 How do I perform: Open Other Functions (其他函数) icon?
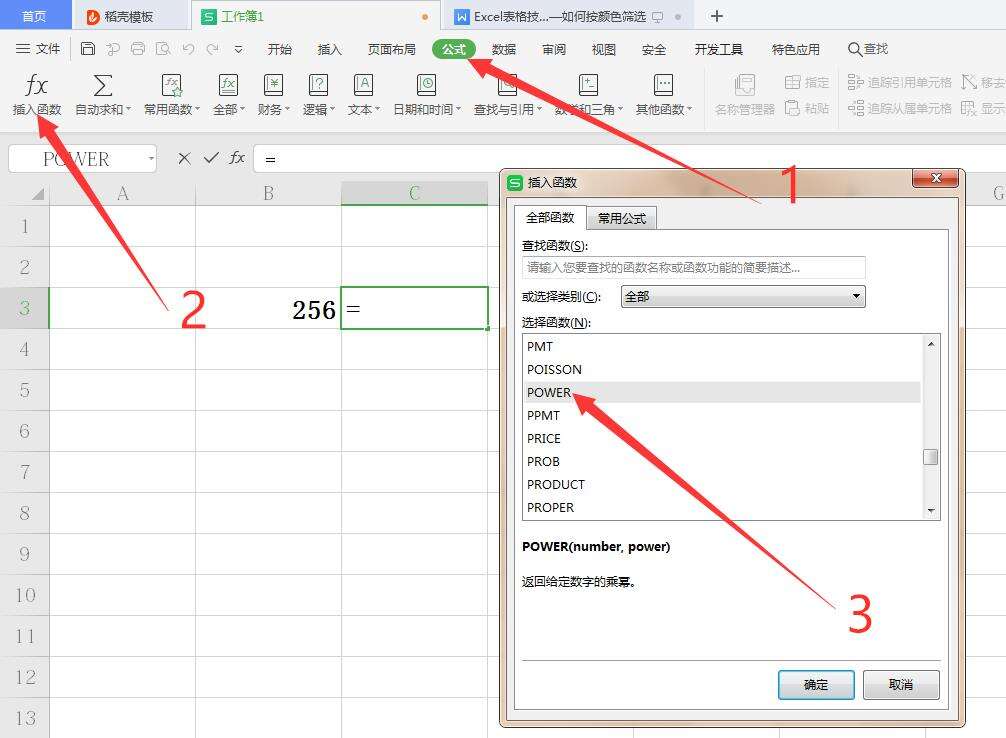(663, 85)
